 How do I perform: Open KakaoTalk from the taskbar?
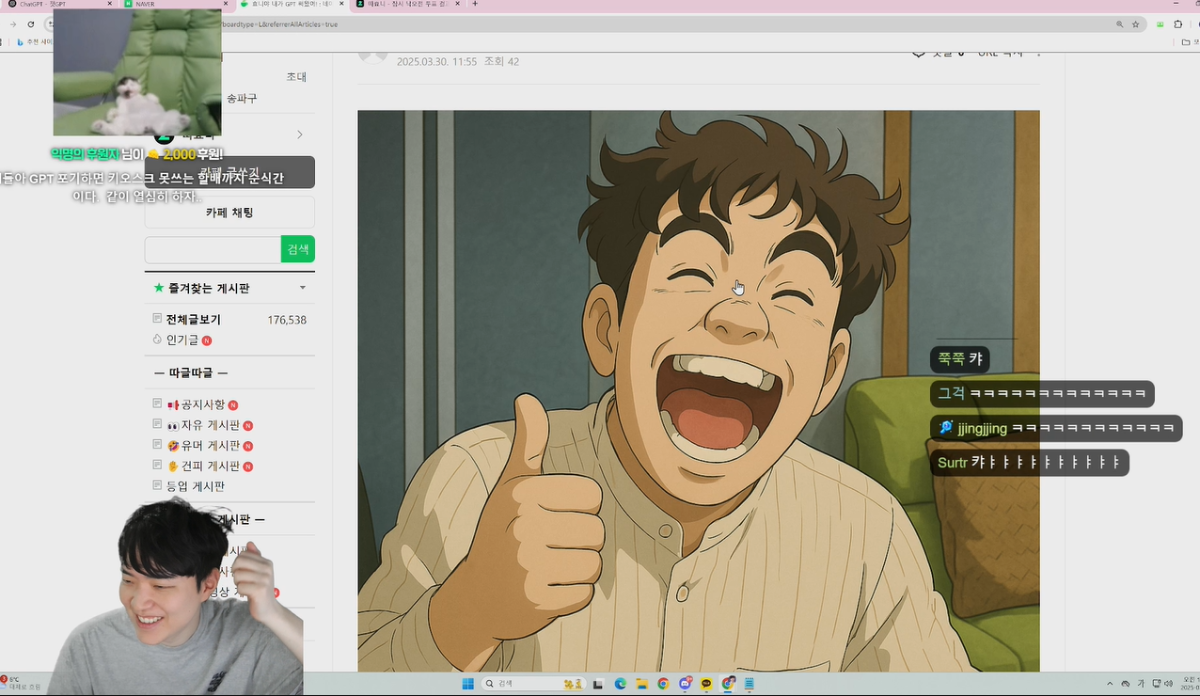[x=707, y=684]
